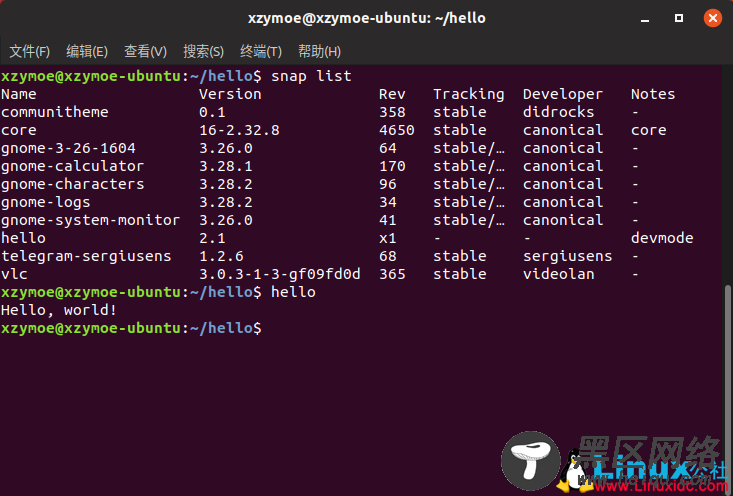Open the 文件(F) menu
This screenshot has width=733, height=496.
point(29,51)
